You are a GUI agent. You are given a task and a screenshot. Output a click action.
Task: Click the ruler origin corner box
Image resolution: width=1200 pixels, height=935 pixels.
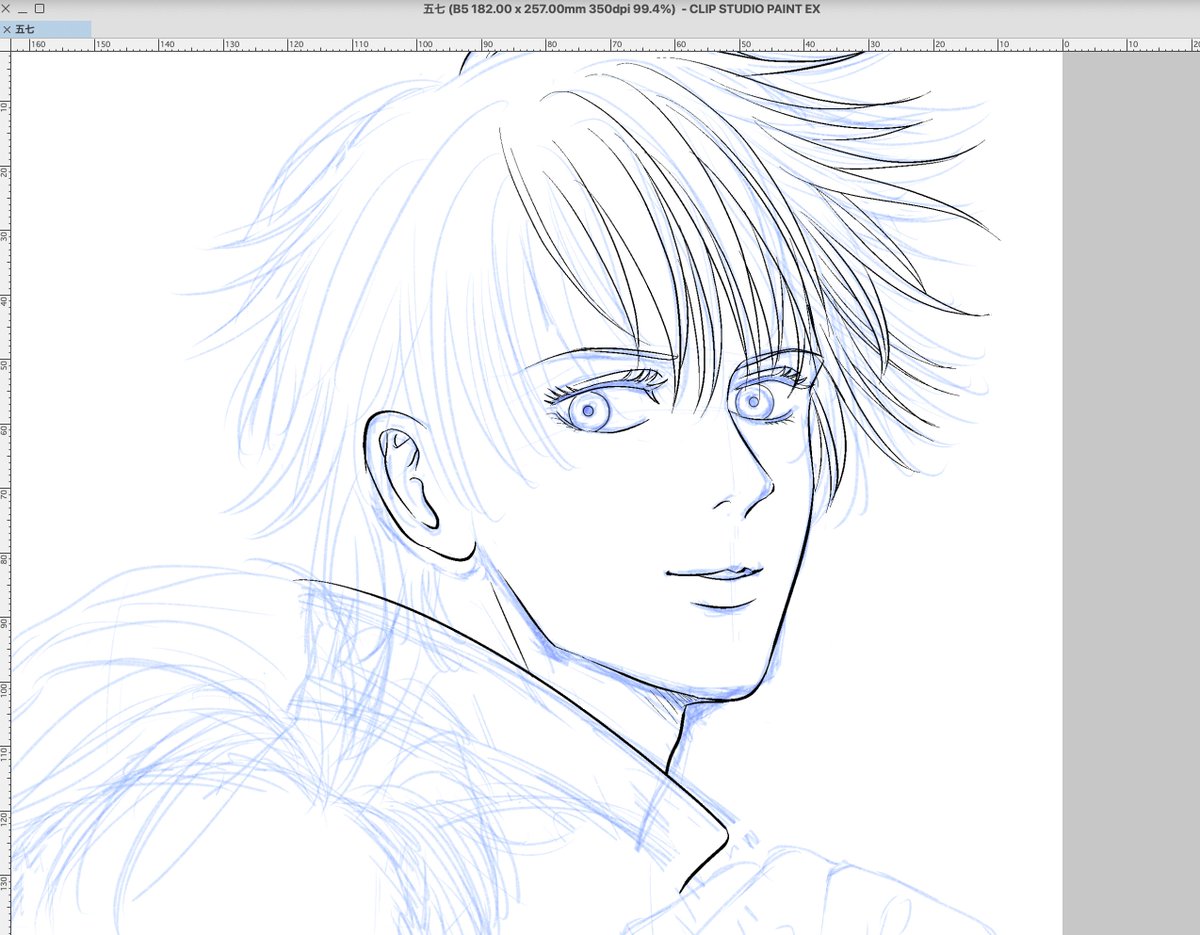click(5, 45)
